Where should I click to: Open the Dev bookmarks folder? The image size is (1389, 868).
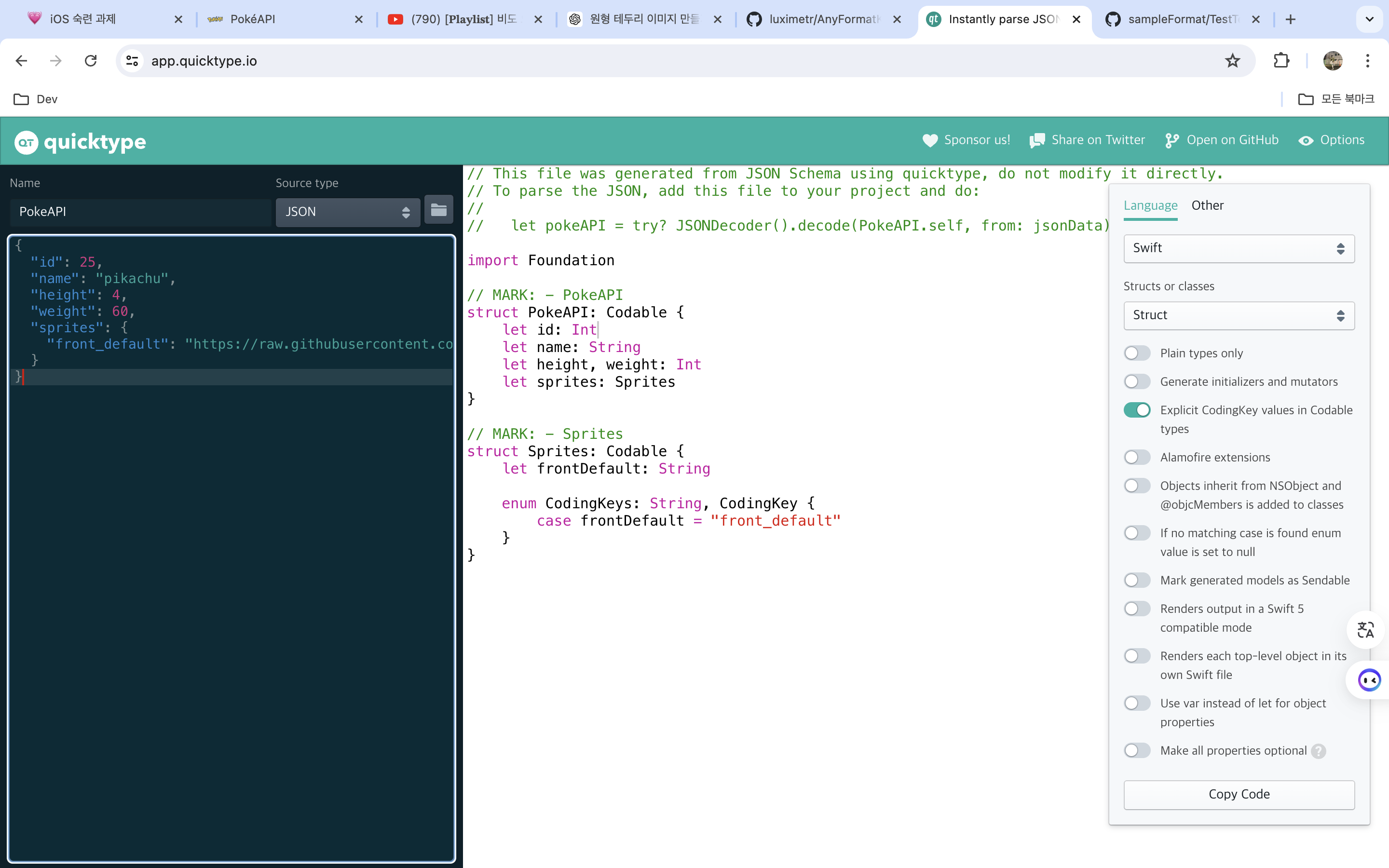coord(36,99)
